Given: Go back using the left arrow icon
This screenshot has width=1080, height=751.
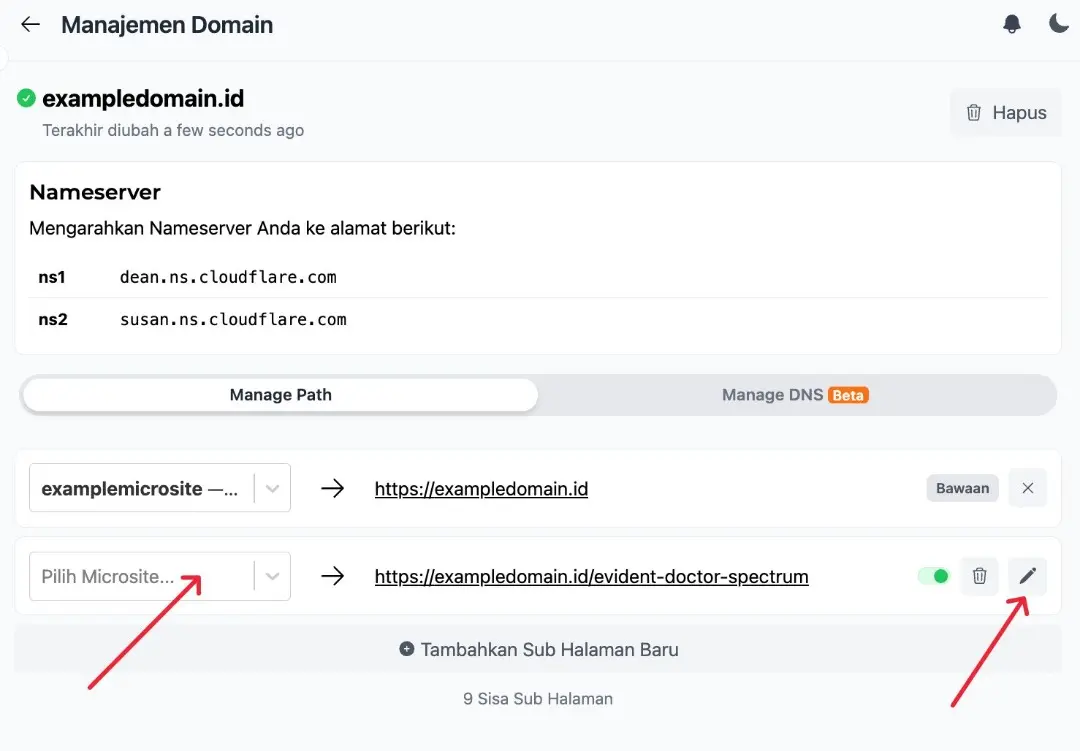Looking at the screenshot, I should point(30,25).
